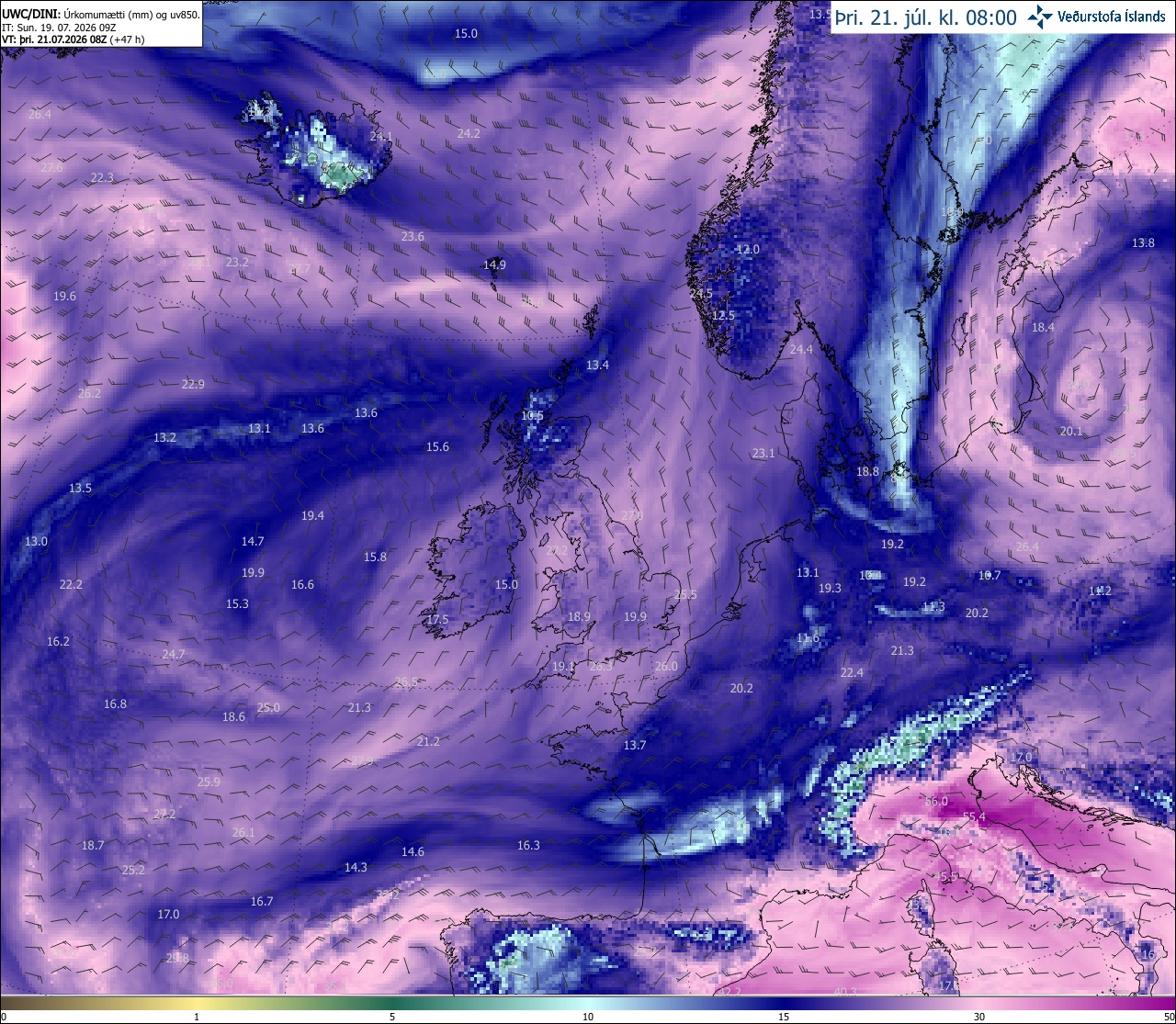Click the 86.0 value near the Alps

936,802
